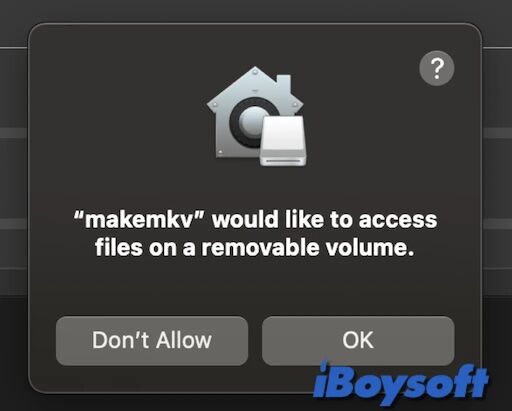The width and height of the screenshot is (512, 411).
Task: Click the roof peak of the privacy icon
Action: pyautogui.click(x=255, y=72)
